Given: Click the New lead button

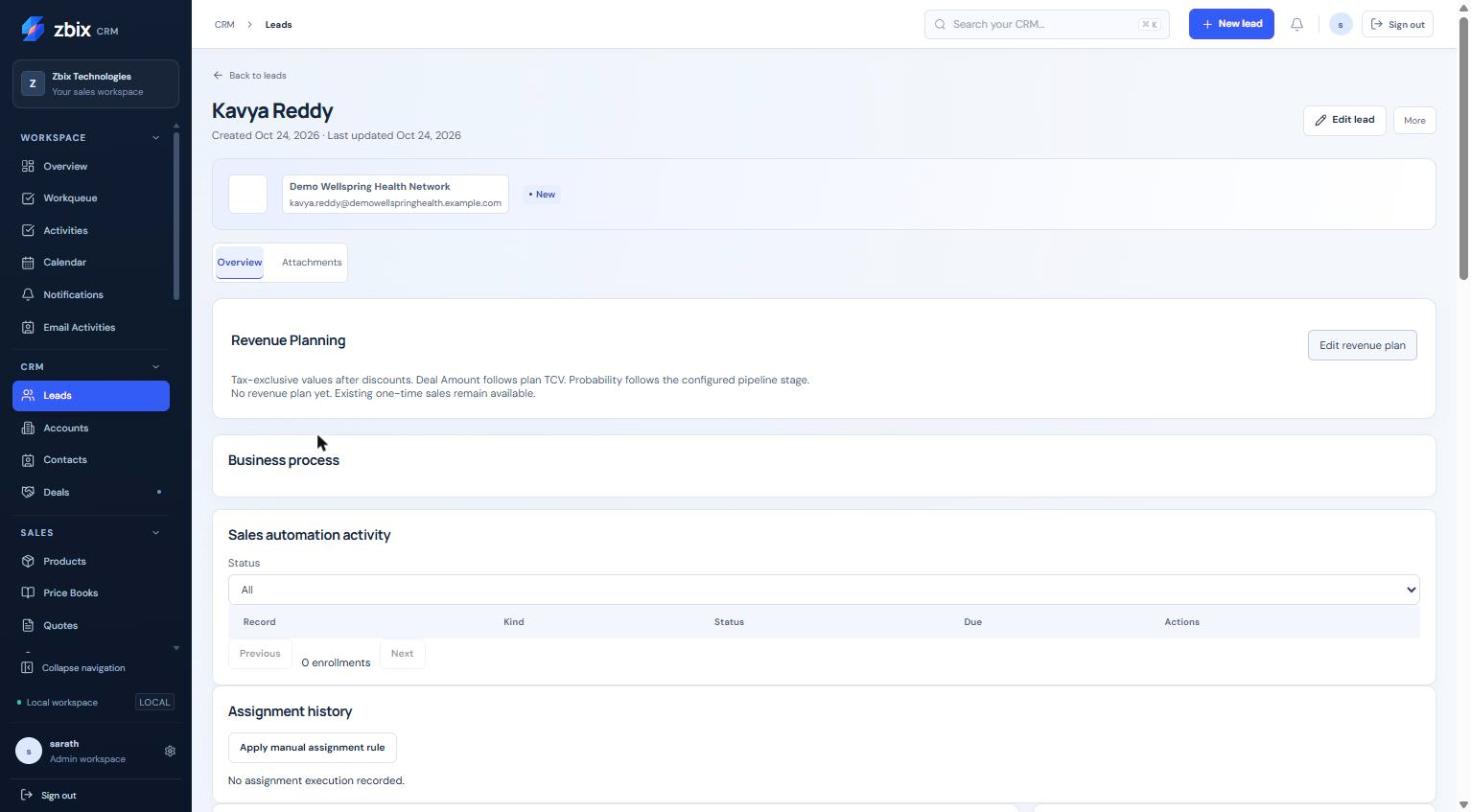Looking at the screenshot, I should 1231,24.
